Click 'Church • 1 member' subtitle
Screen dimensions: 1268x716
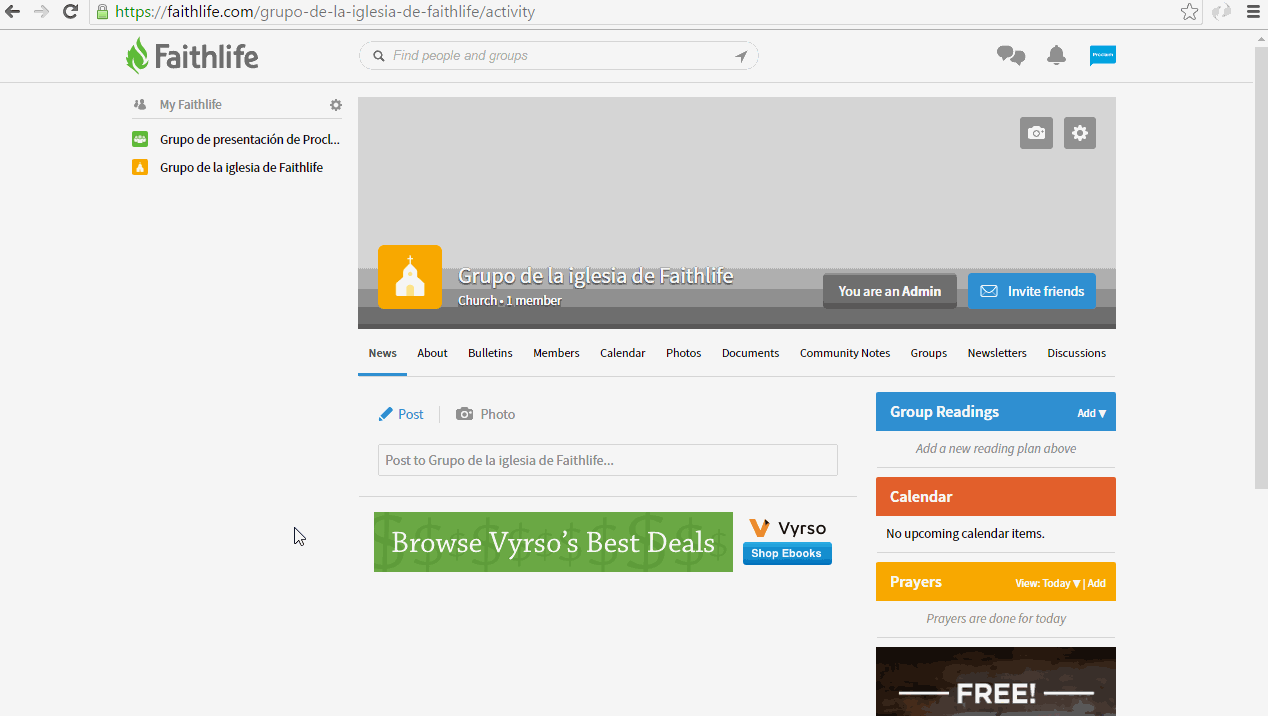tap(510, 300)
